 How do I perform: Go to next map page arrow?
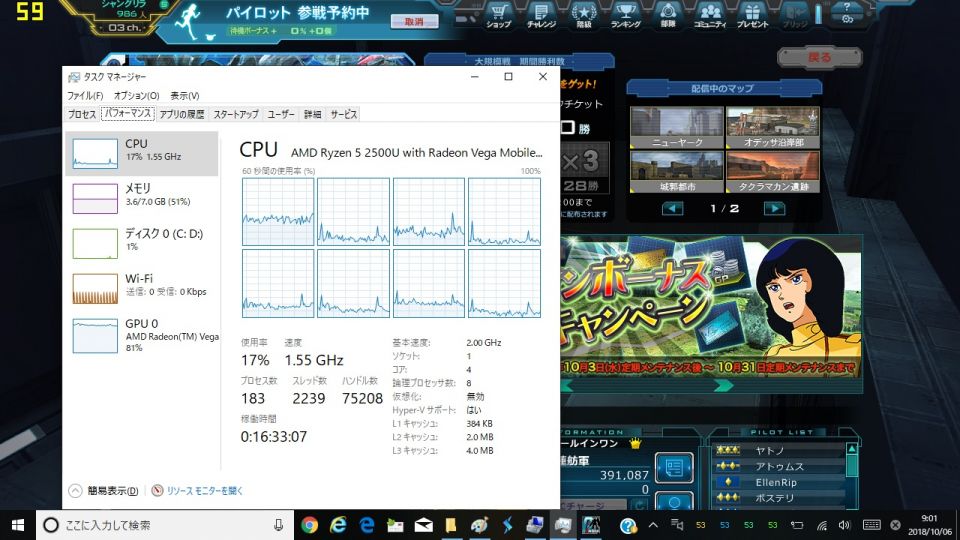(x=773, y=208)
